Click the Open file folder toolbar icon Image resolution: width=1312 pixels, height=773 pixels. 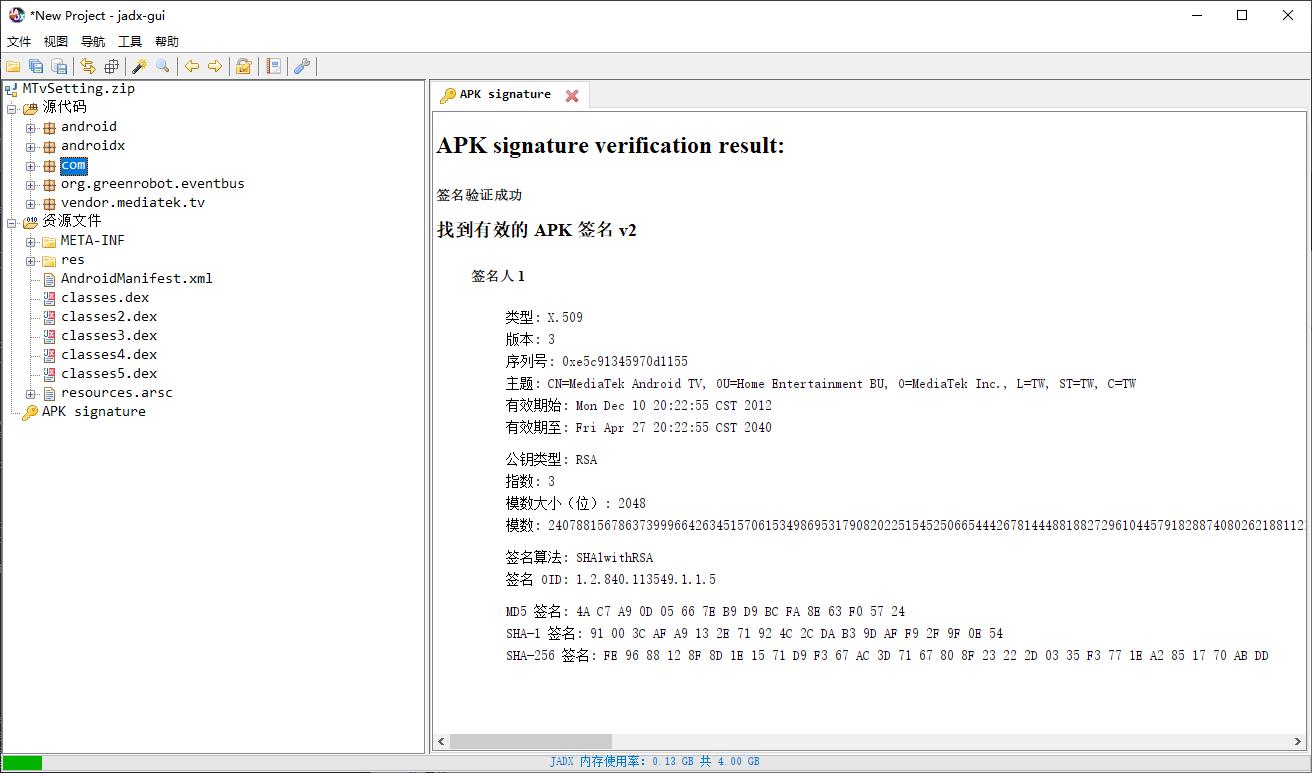(x=13, y=66)
